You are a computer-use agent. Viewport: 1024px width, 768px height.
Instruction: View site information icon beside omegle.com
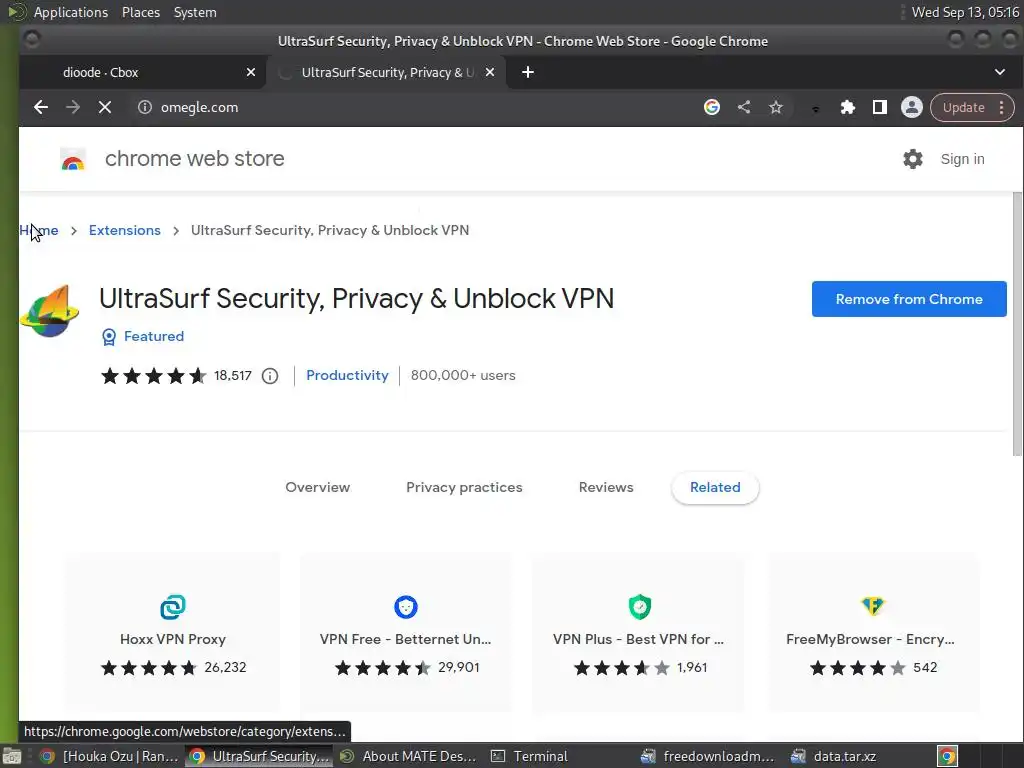145,107
